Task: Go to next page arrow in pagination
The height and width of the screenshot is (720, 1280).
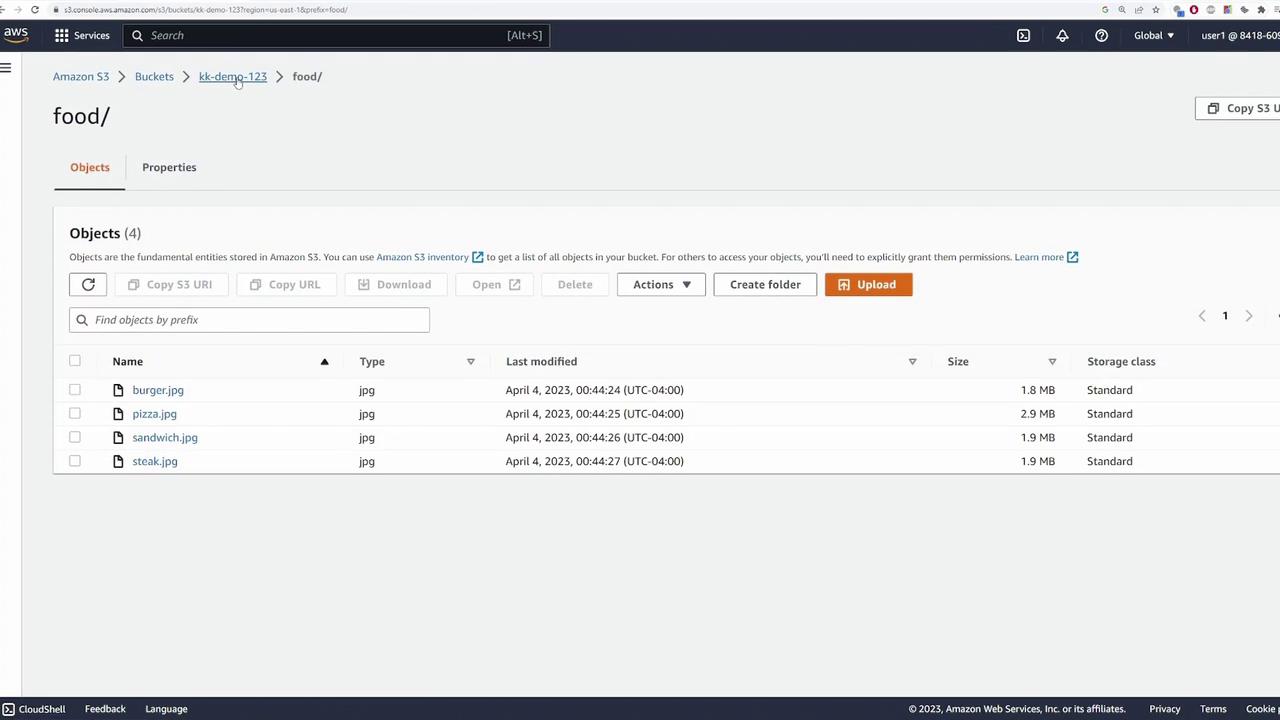Action: (x=1248, y=316)
